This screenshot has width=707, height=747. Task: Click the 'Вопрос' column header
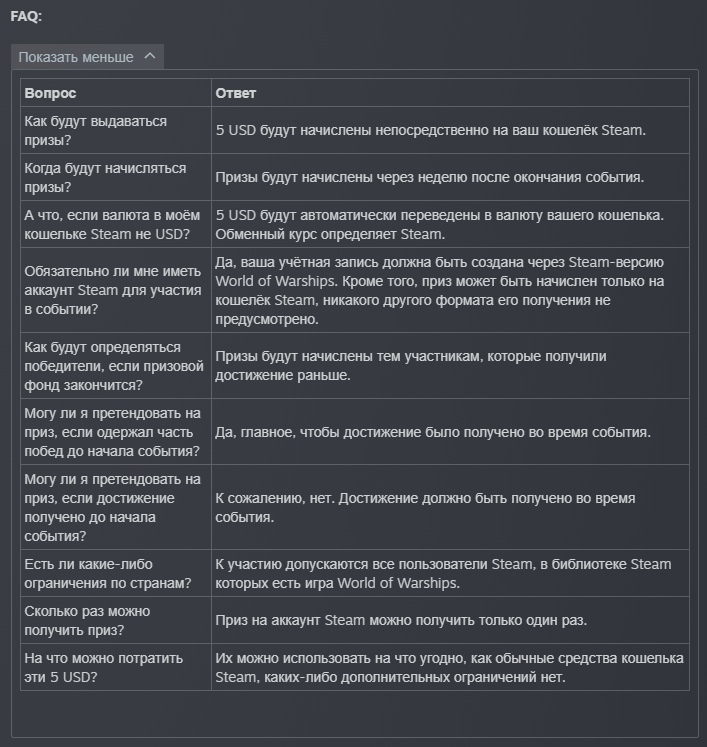[50, 93]
